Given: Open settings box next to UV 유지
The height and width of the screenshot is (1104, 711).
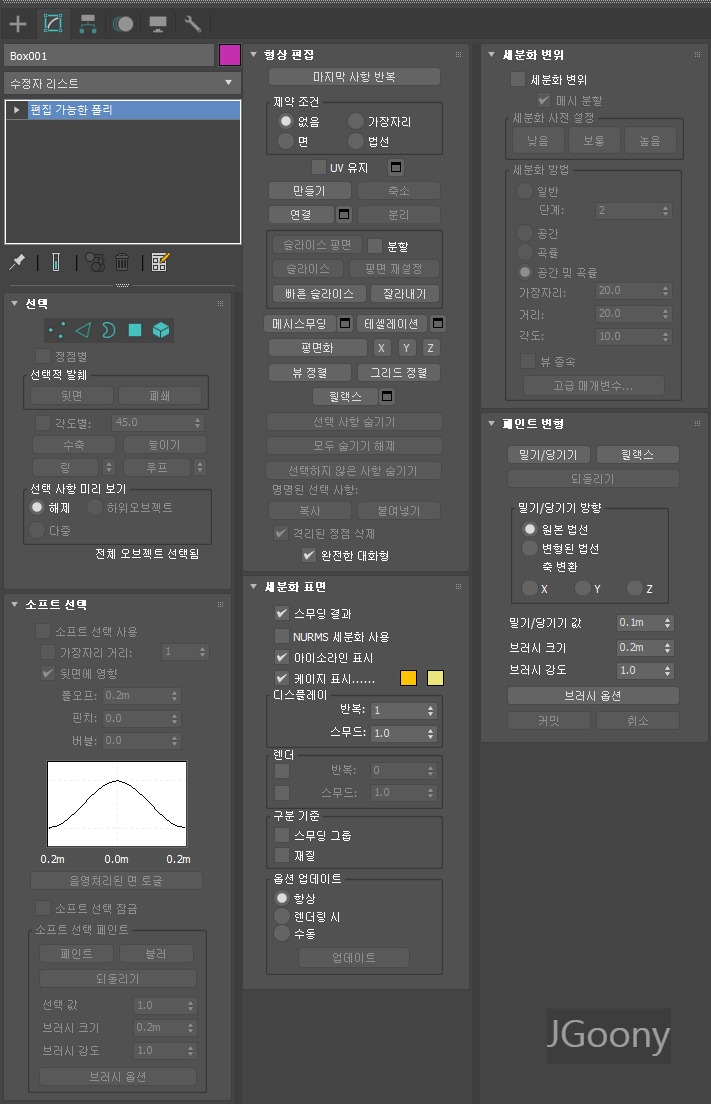Looking at the screenshot, I should (396, 168).
